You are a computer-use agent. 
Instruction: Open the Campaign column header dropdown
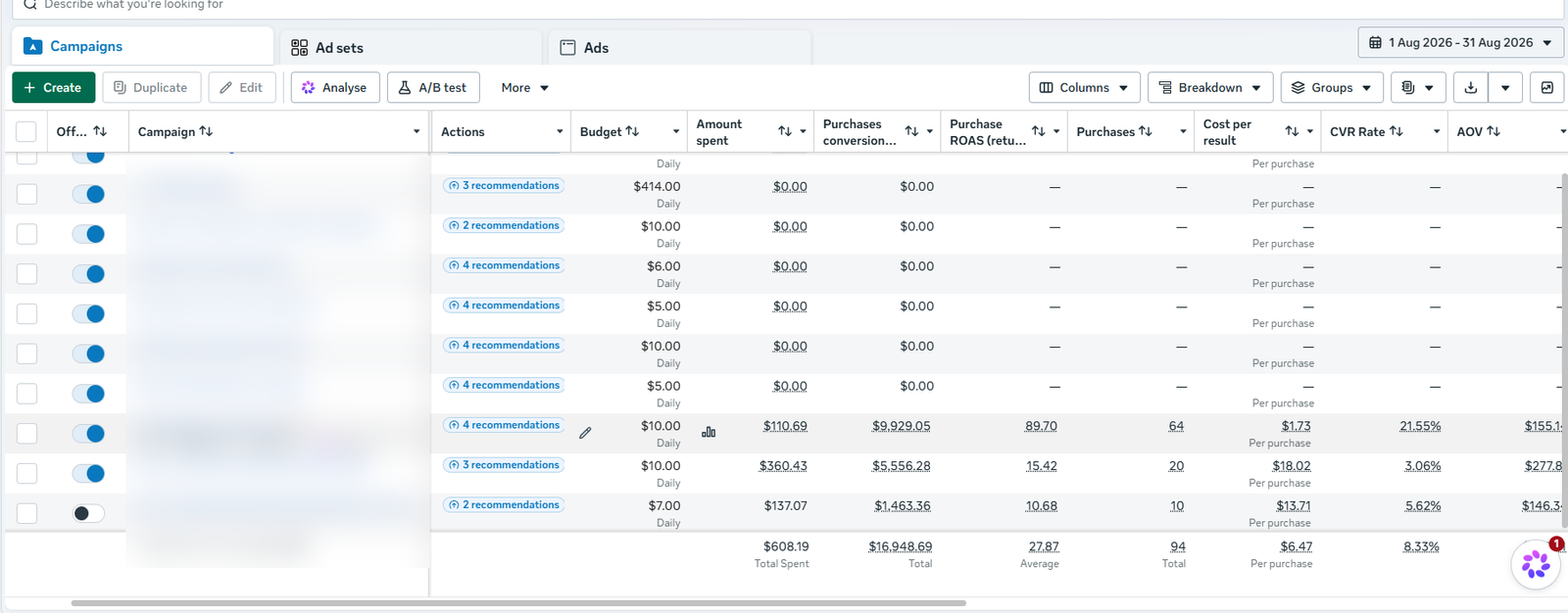416,131
